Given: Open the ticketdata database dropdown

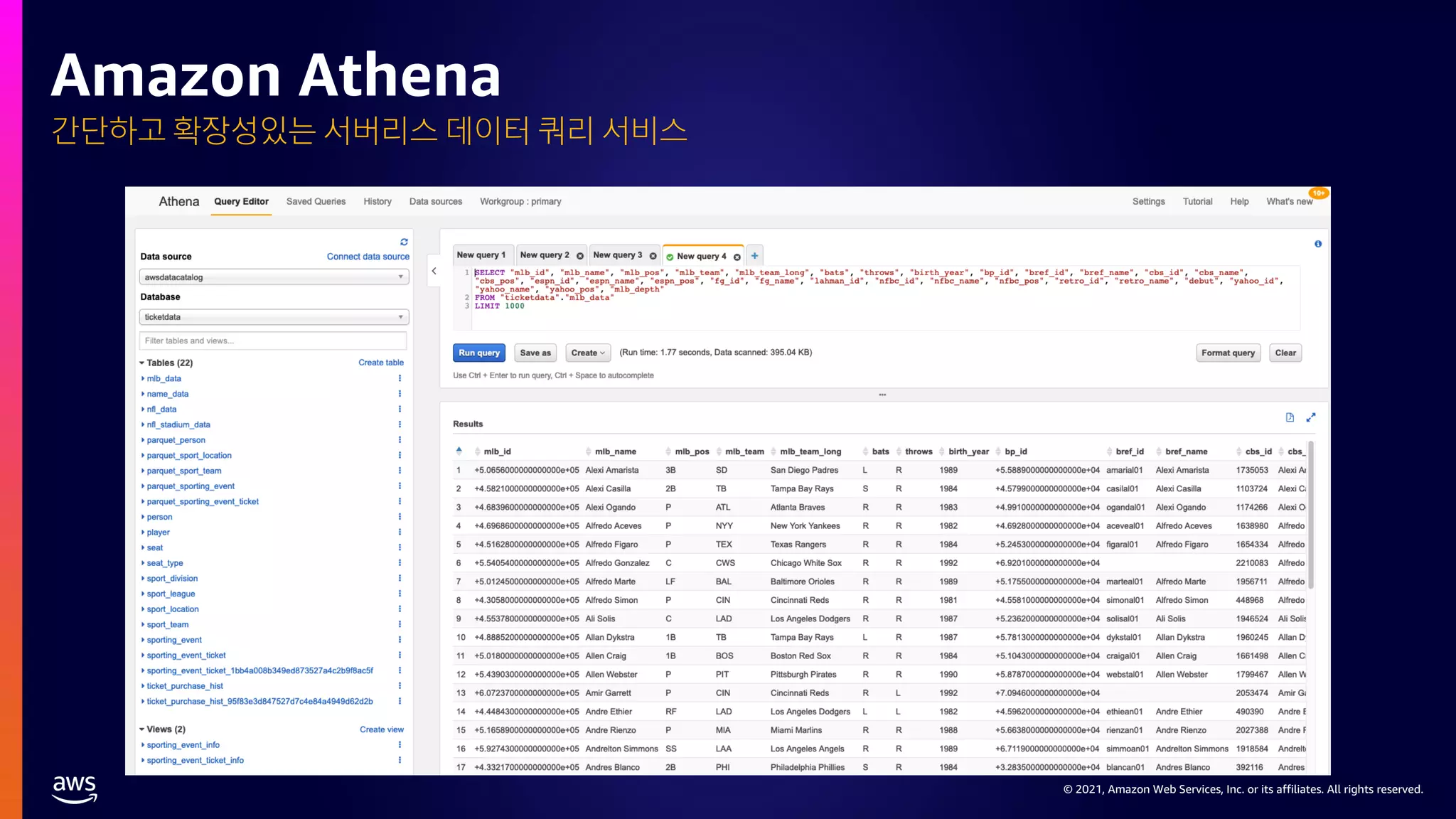Looking at the screenshot, I should [x=274, y=317].
